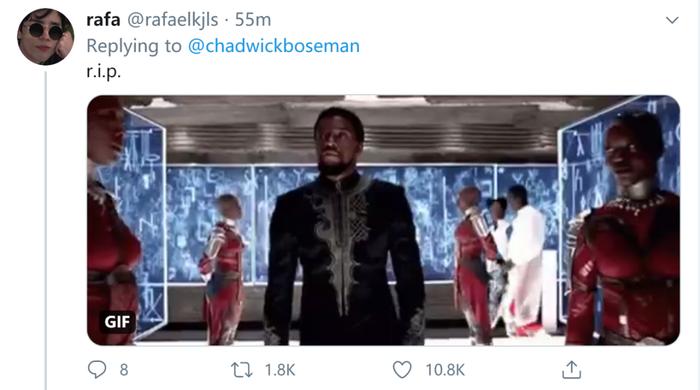Open the @chadwickboseman mention link

coord(274,46)
